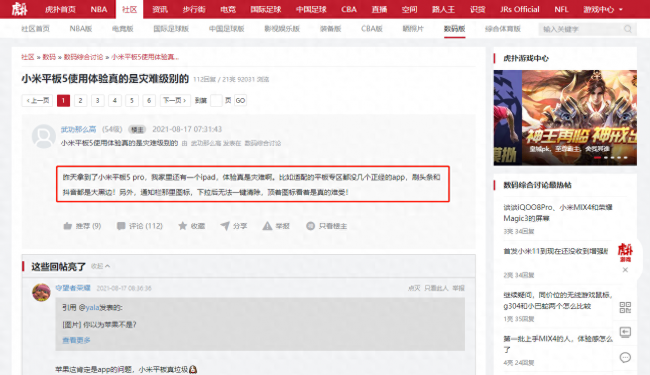
Task: Open the NFL nav item
Action: click(x=561, y=9)
